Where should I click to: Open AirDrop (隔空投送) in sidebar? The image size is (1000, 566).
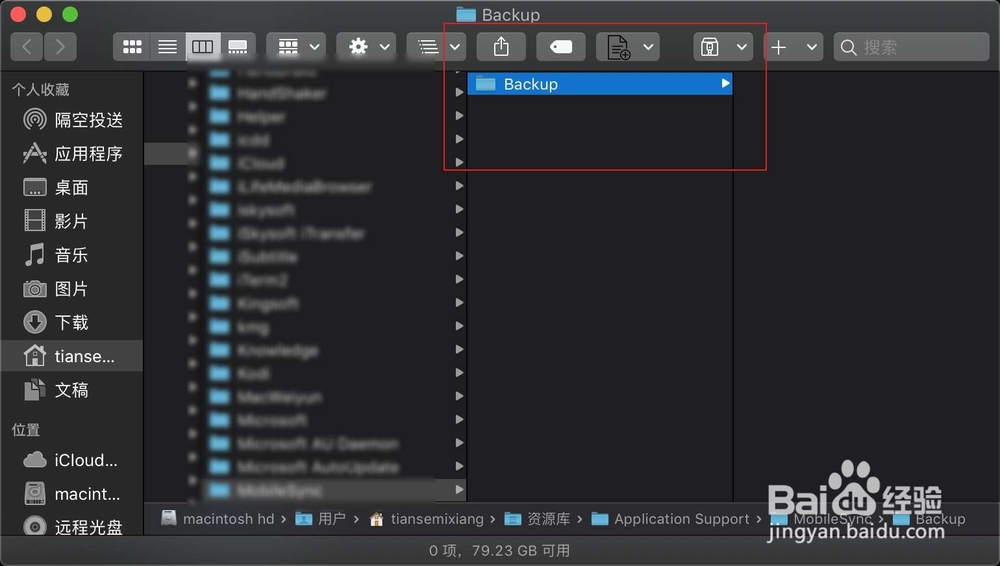tap(72, 119)
